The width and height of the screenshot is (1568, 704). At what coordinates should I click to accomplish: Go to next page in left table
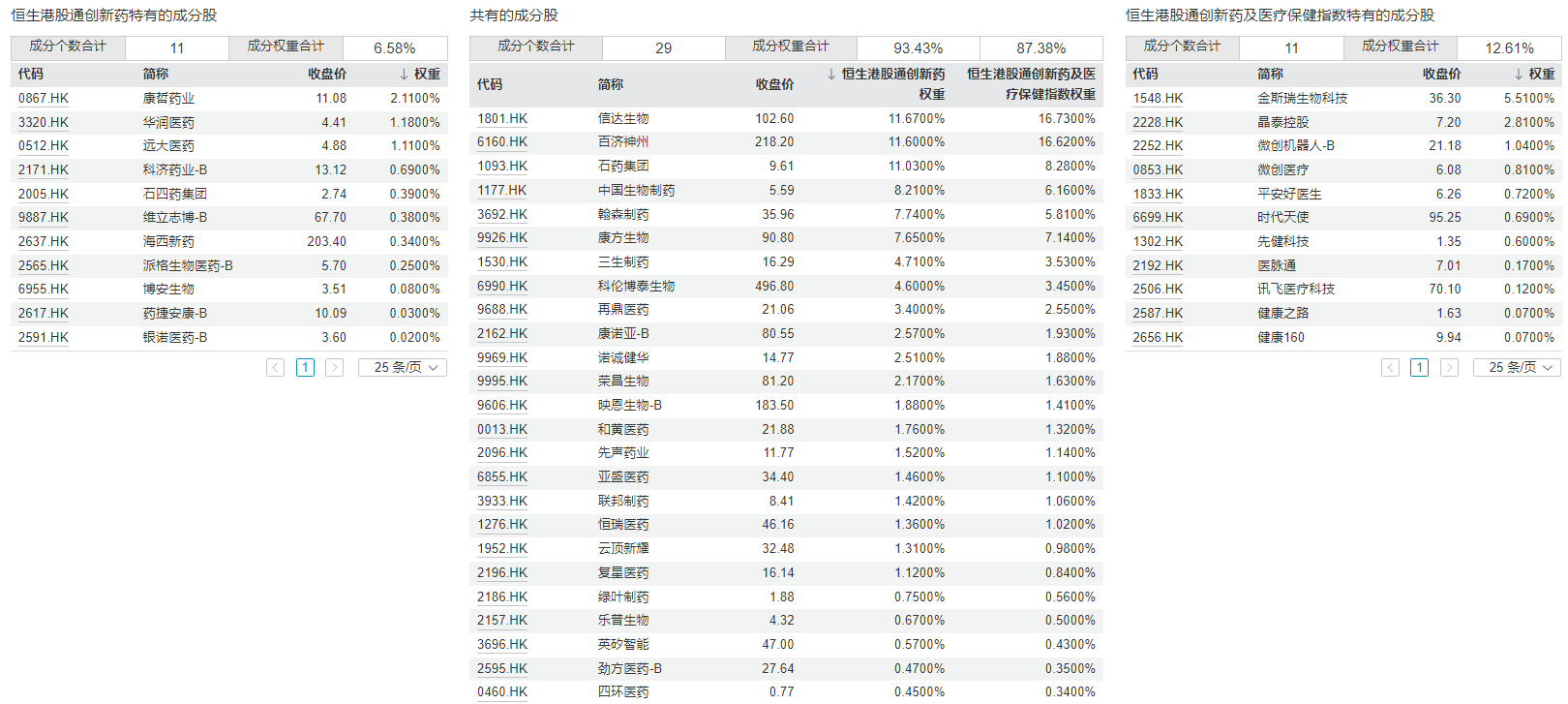(334, 368)
